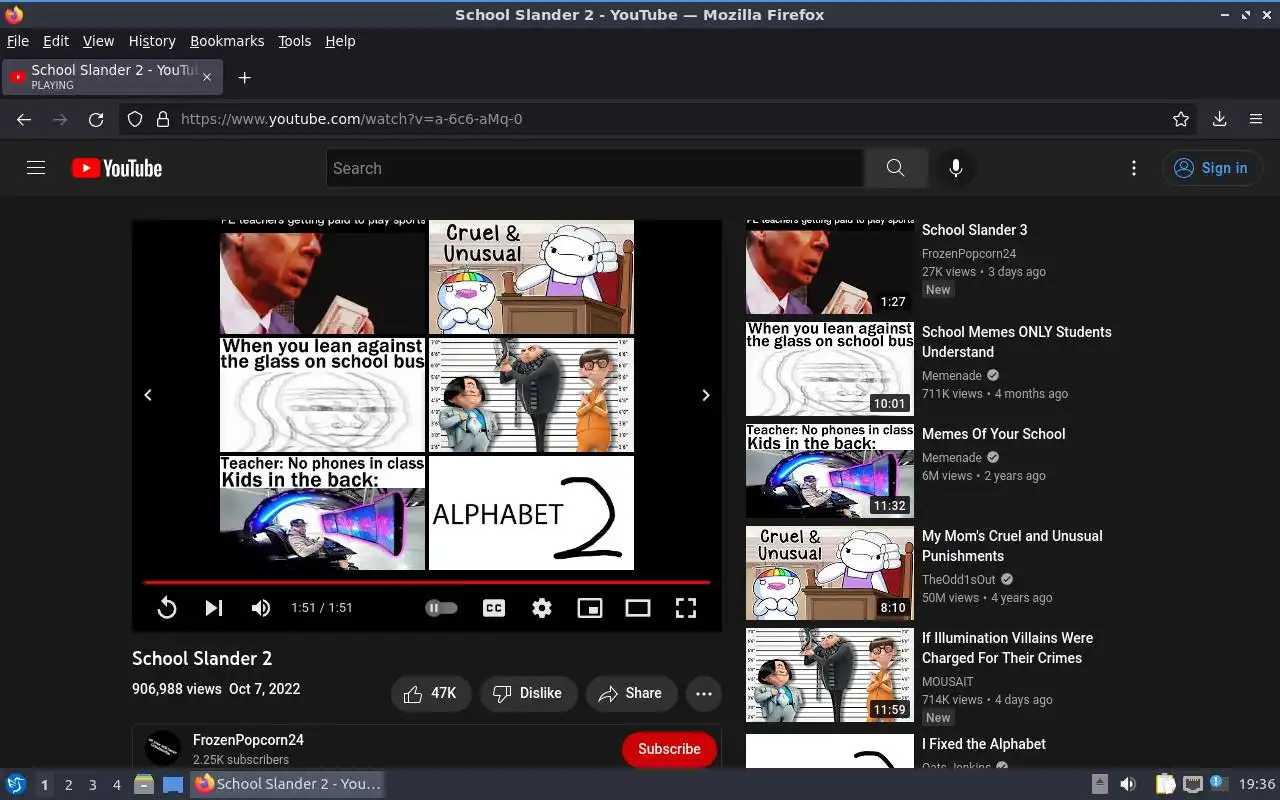The image size is (1280, 800).
Task: Click the red video progress bar
Action: tap(427, 582)
